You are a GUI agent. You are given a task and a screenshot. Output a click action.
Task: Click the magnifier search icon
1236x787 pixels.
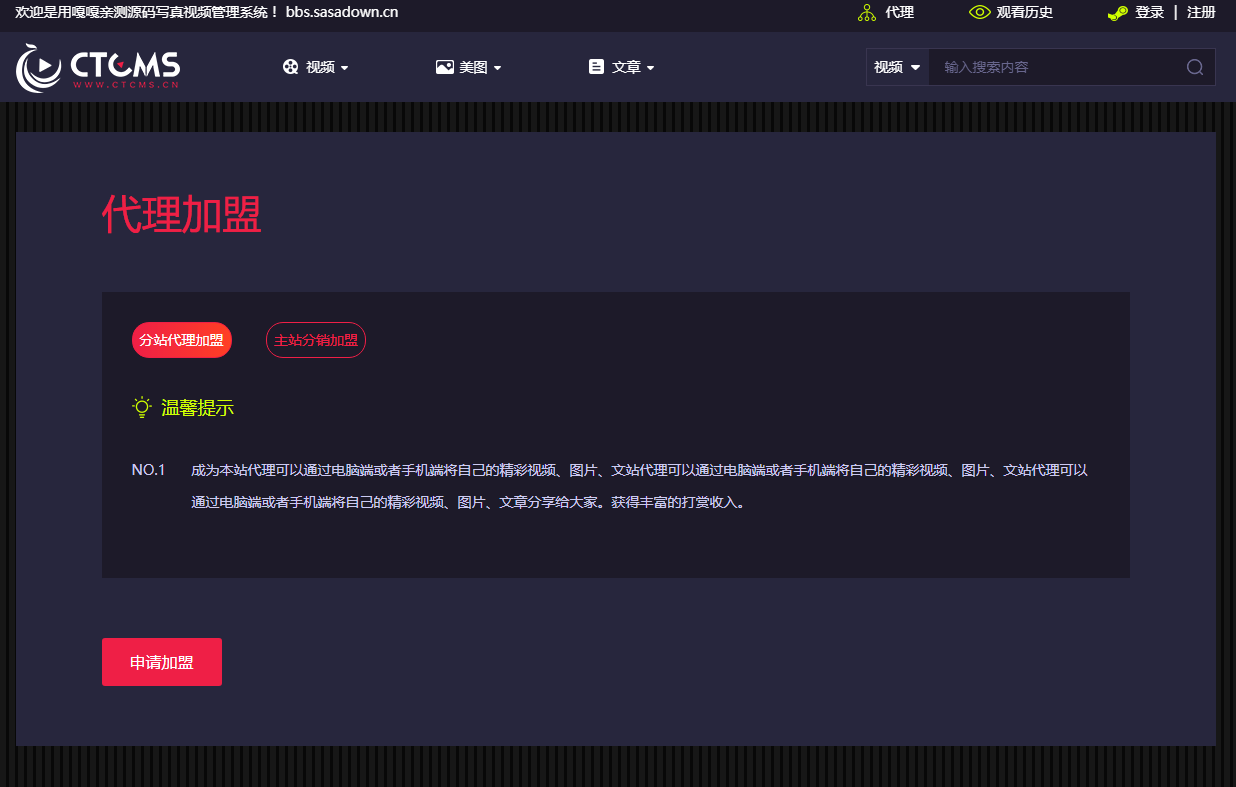1194,67
